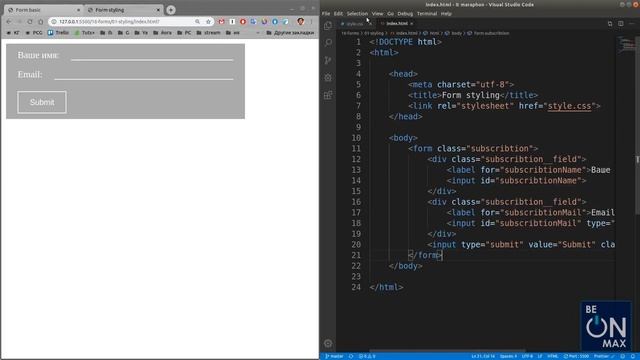
Task: Click the UTF-8 encoding status item
Action: (527, 356)
